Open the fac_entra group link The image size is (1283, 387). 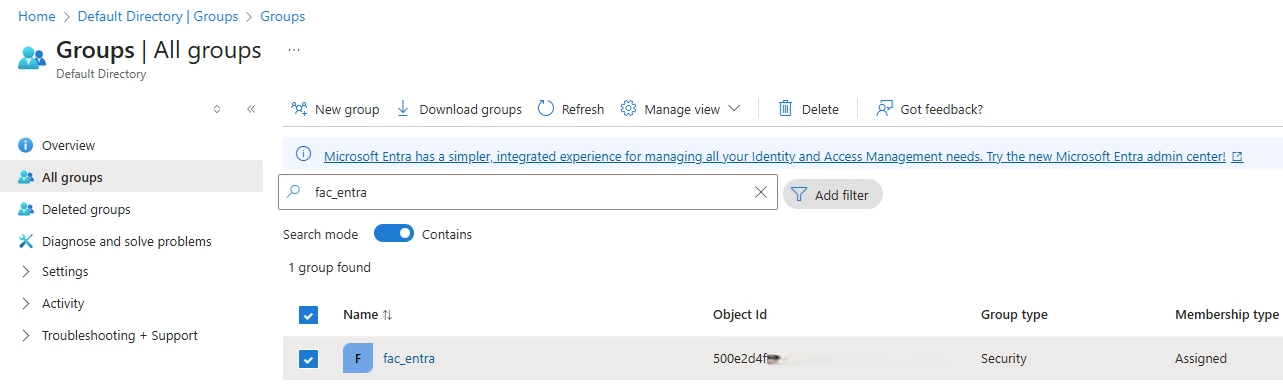coord(409,359)
